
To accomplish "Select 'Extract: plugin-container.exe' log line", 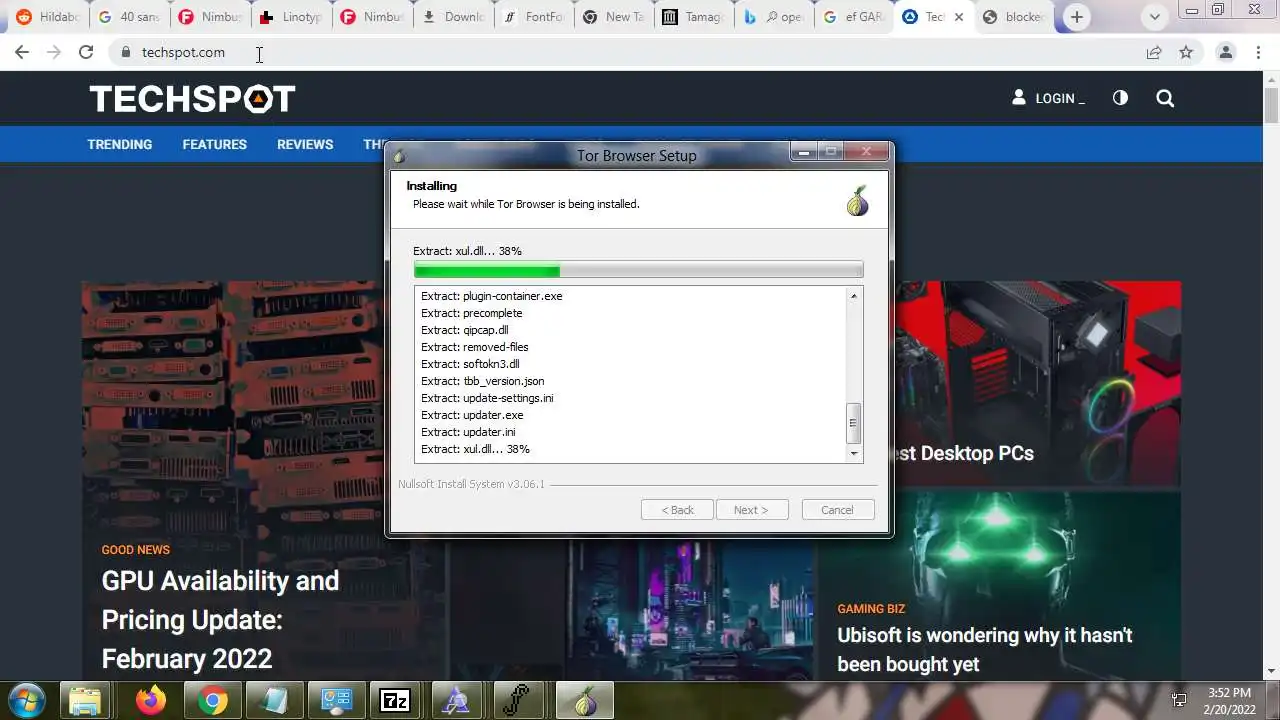I will pos(491,296).
